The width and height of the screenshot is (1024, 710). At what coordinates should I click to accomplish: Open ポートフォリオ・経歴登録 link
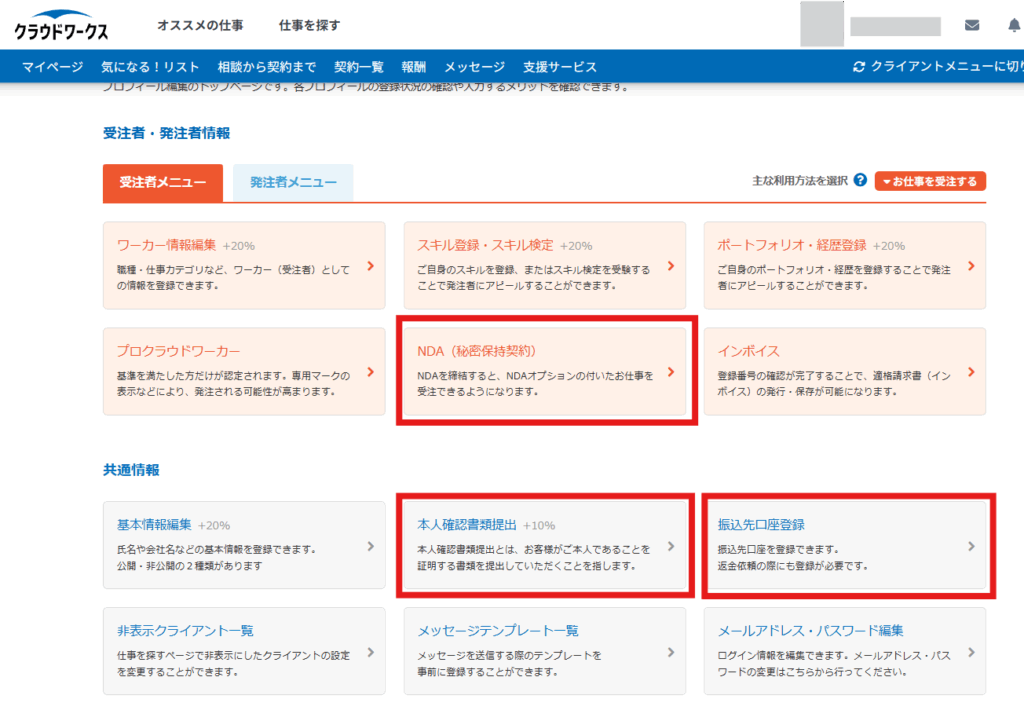[x=792, y=245]
